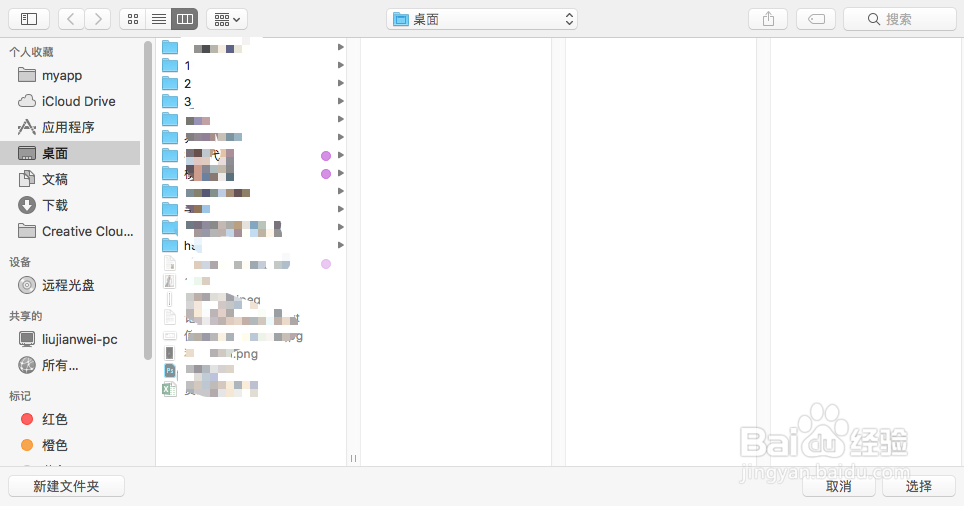Screen dimensions: 964x506
Task: Expand folder 3 with its arrow
Action: point(340,101)
